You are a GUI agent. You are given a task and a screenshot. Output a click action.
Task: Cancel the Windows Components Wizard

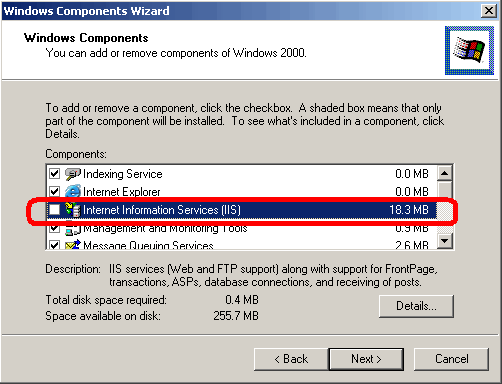[x=451, y=359]
